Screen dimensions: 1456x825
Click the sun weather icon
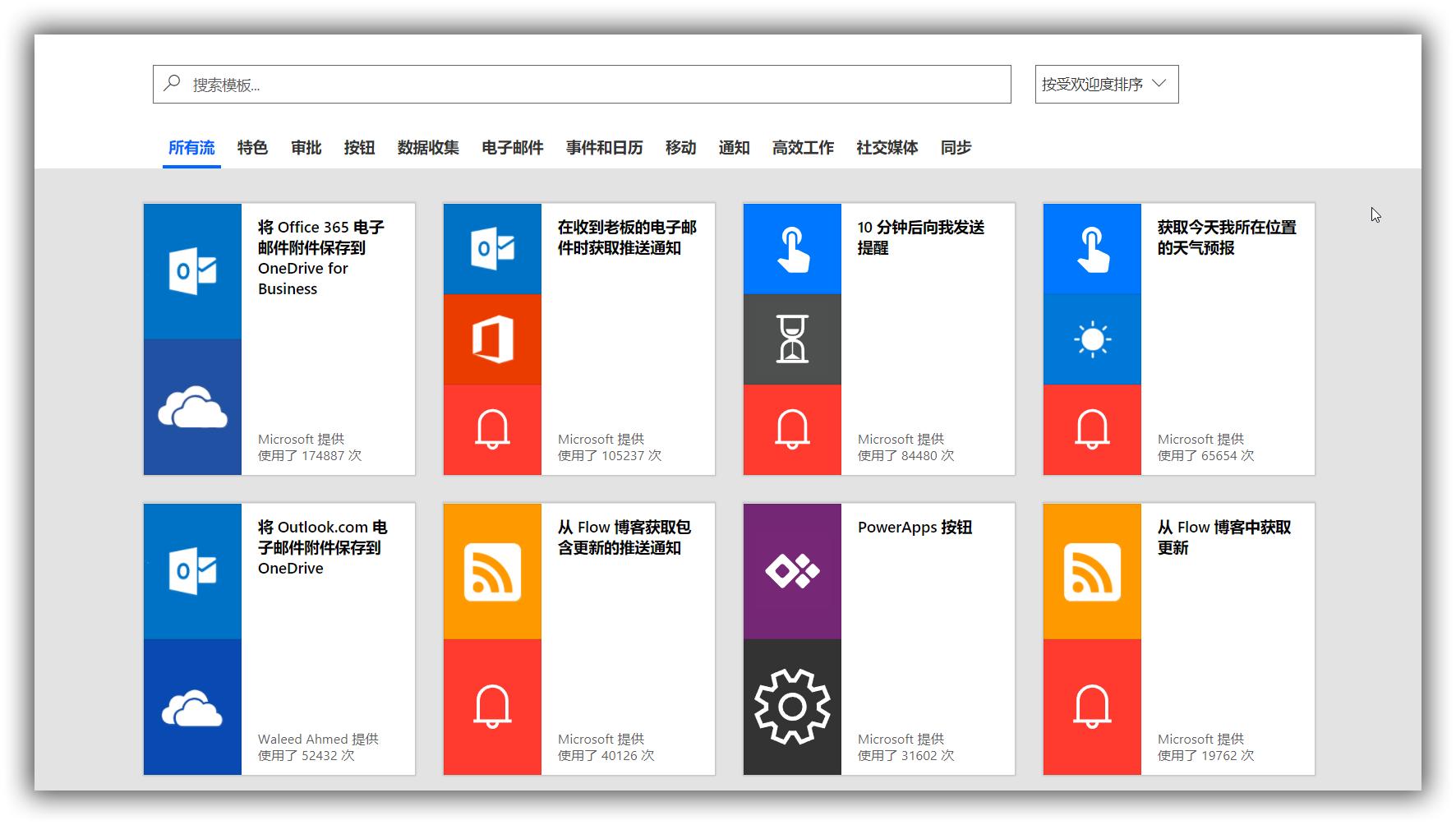tap(1092, 339)
